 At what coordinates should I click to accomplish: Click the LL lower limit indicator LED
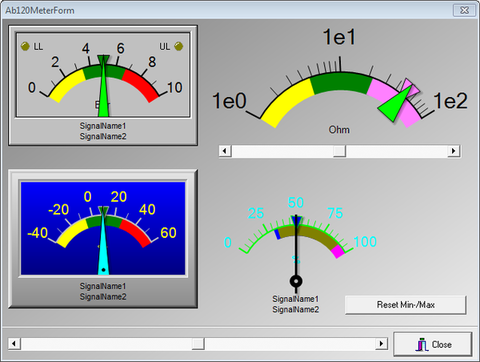(25, 46)
